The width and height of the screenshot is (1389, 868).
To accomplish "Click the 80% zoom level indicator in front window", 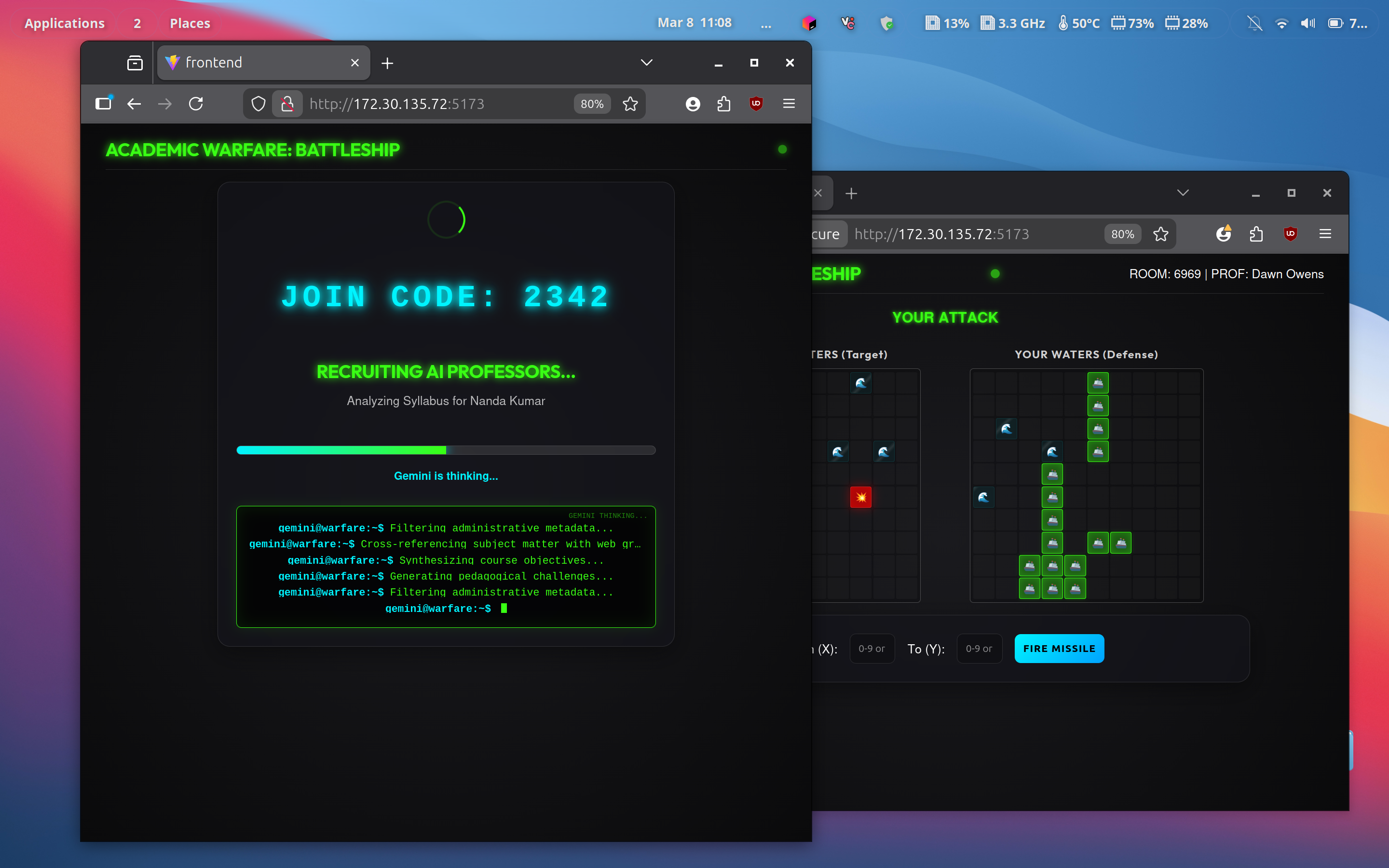I will [x=592, y=104].
